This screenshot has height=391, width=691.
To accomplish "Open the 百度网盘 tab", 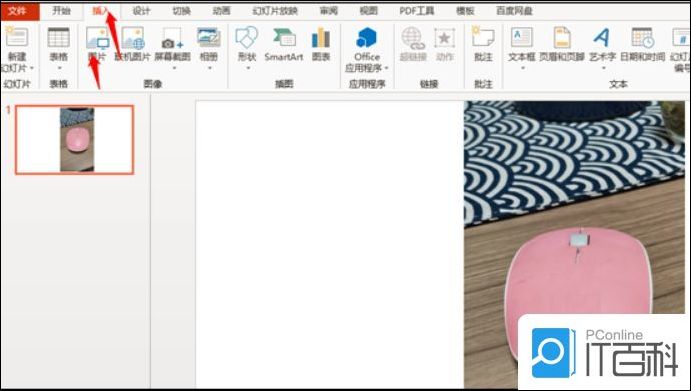I will tap(514, 11).
